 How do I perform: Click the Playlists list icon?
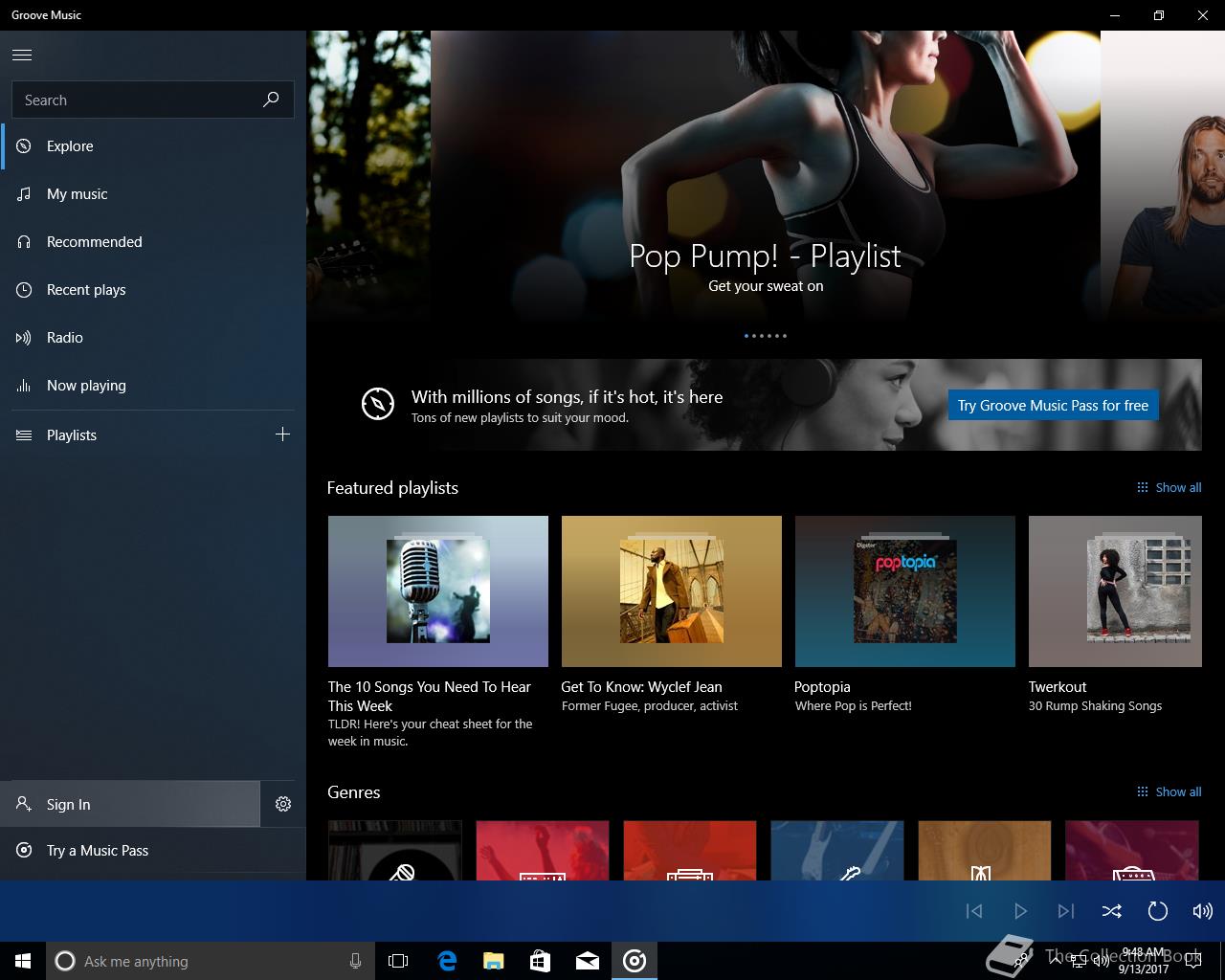pos(24,435)
